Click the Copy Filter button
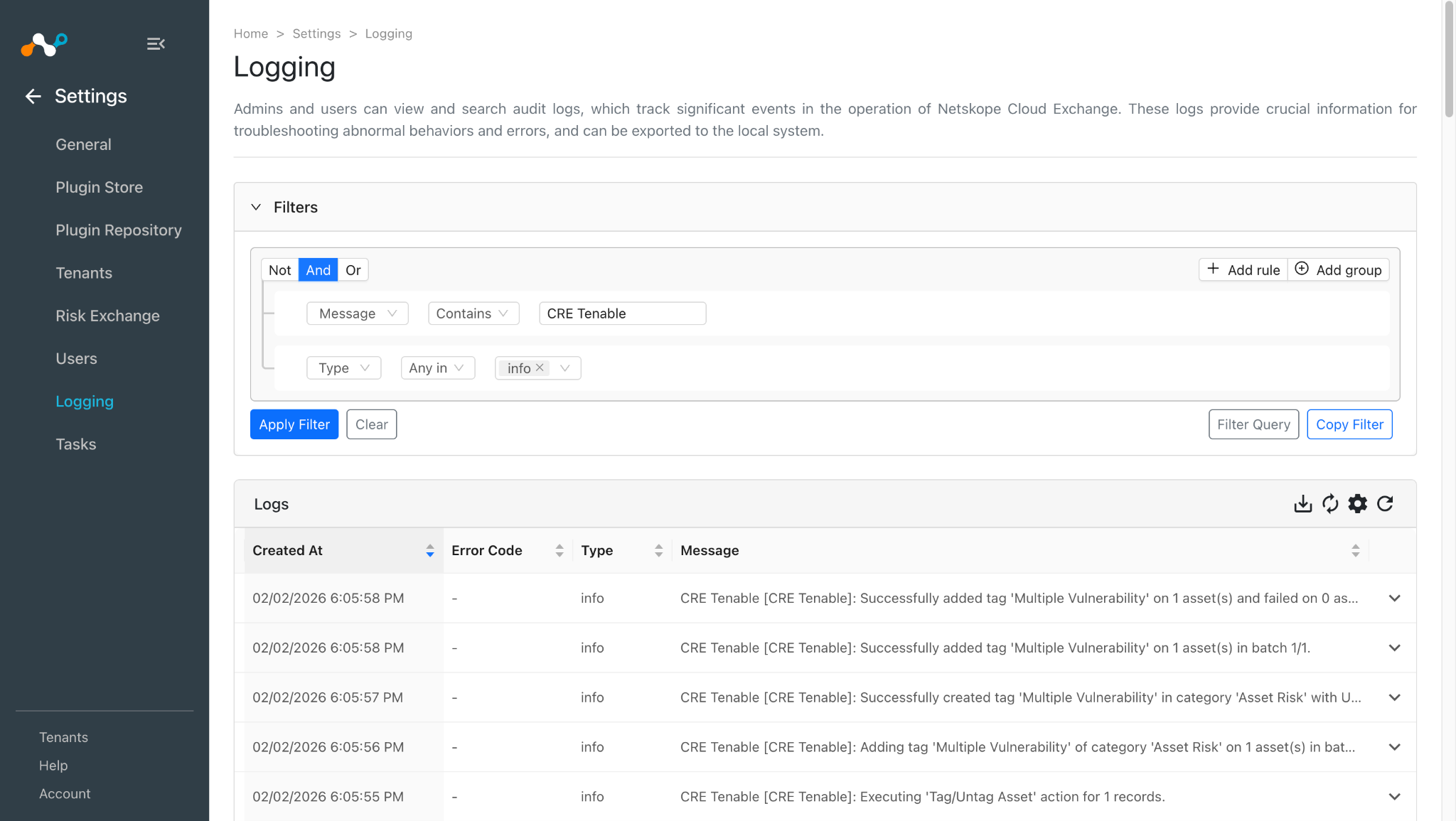The height and width of the screenshot is (821, 1456). pos(1349,424)
